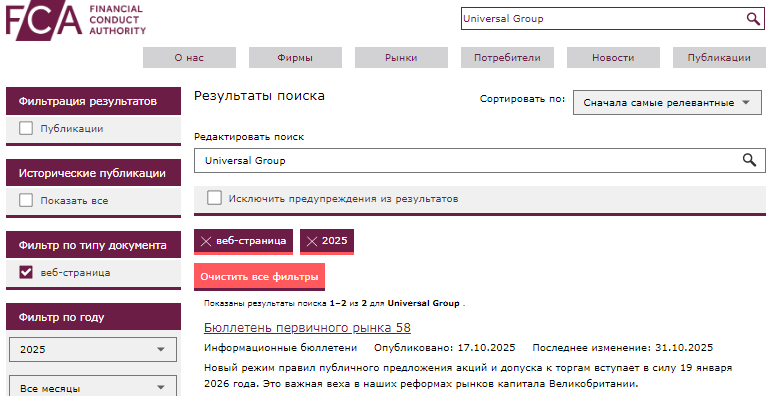Screen dimensions: 769x396
Task: Open the Рынки menu
Action: coord(401,57)
